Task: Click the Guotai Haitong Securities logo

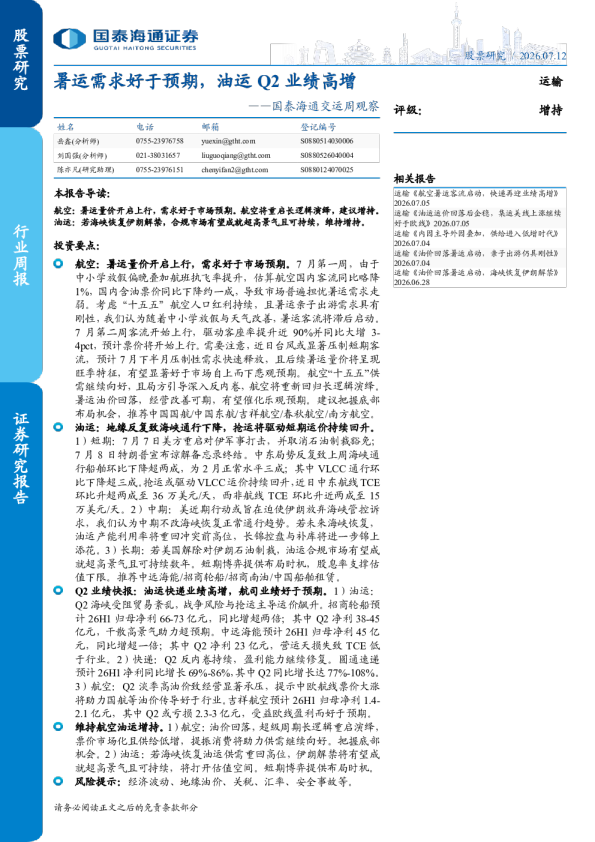Action: click(125, 39)
